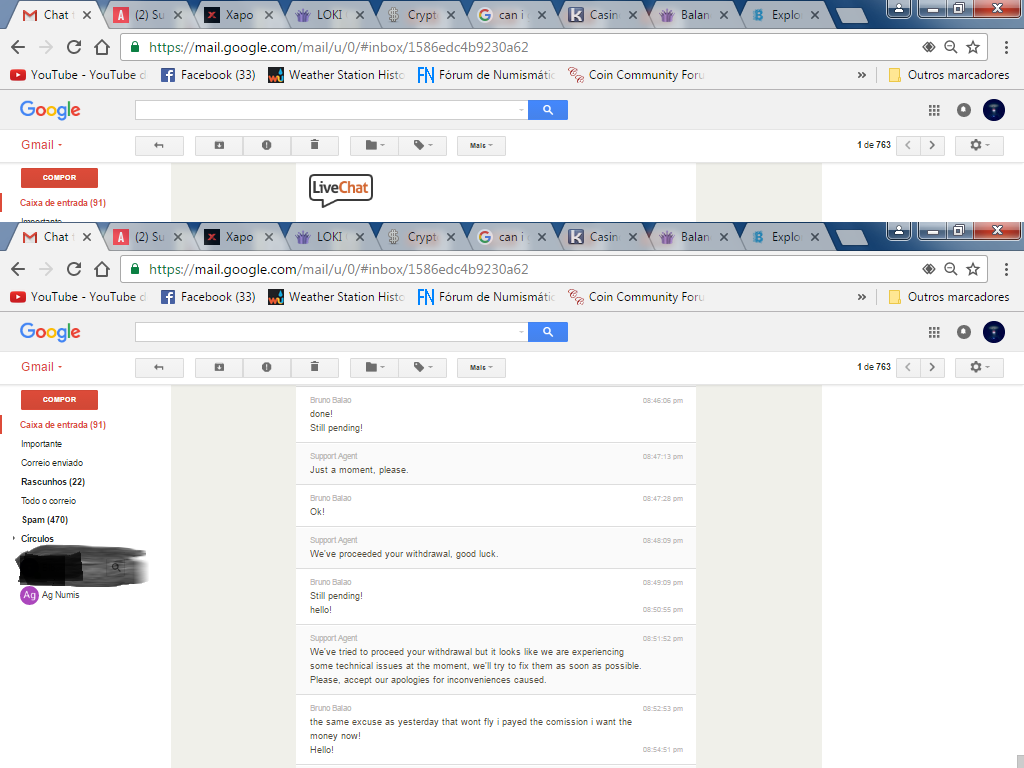Viewport: 1024px width, 768px height.
Task: Reload the page in the lower browser window
Action: coord(74,269)
